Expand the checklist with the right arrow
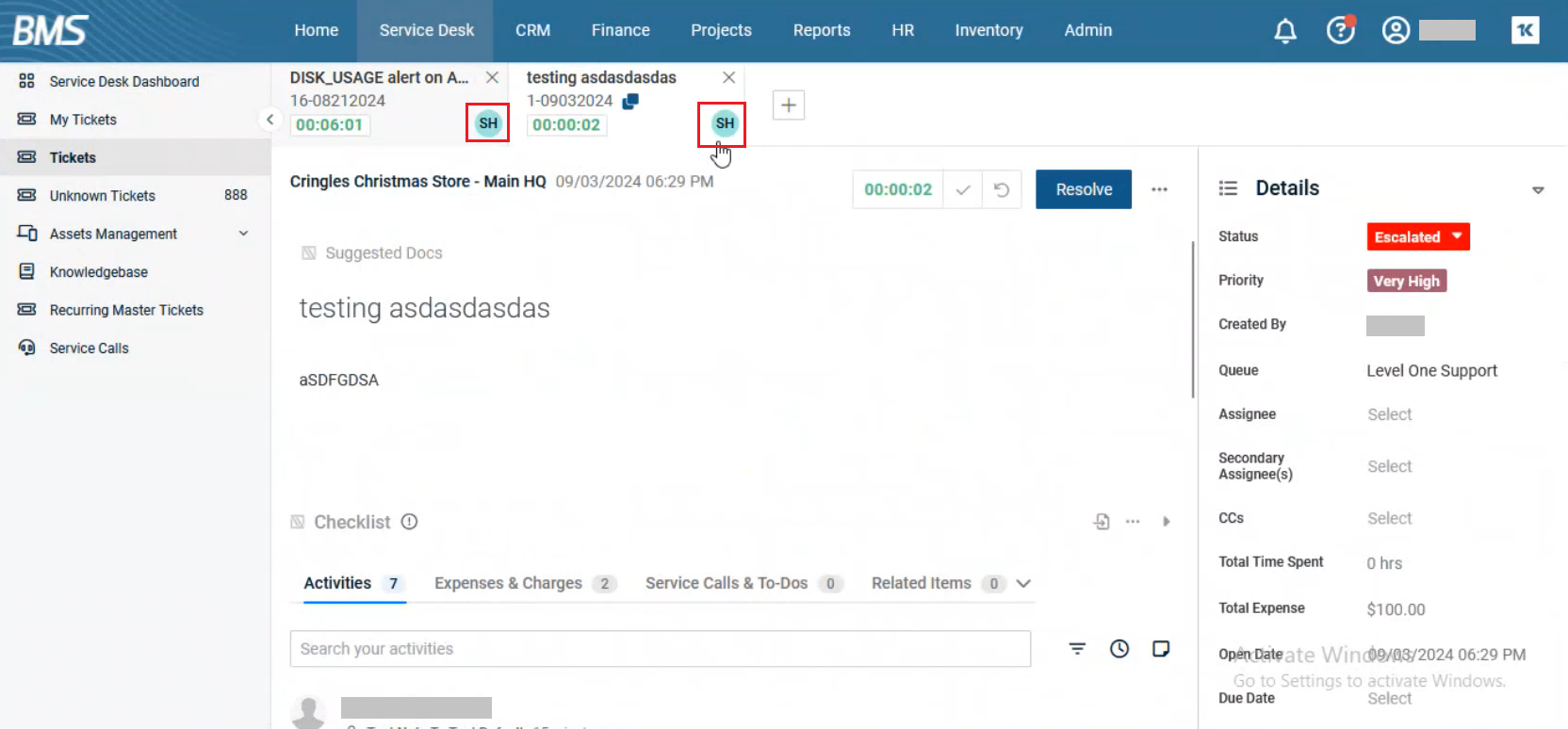This screenshot has height=729, width=1568. click(1166, 522)
